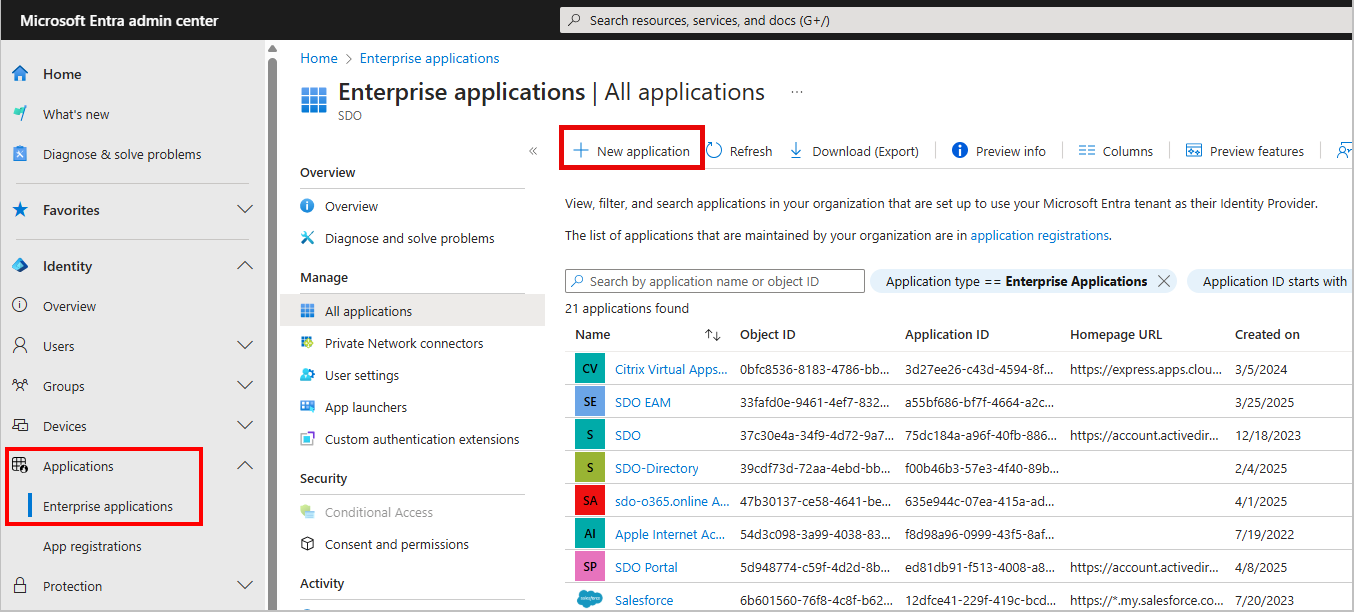This screenshot has width=1354, height=612.
Task: Open SDO-Directory application link
Action: pyautogui.click(x=657, y=468)
